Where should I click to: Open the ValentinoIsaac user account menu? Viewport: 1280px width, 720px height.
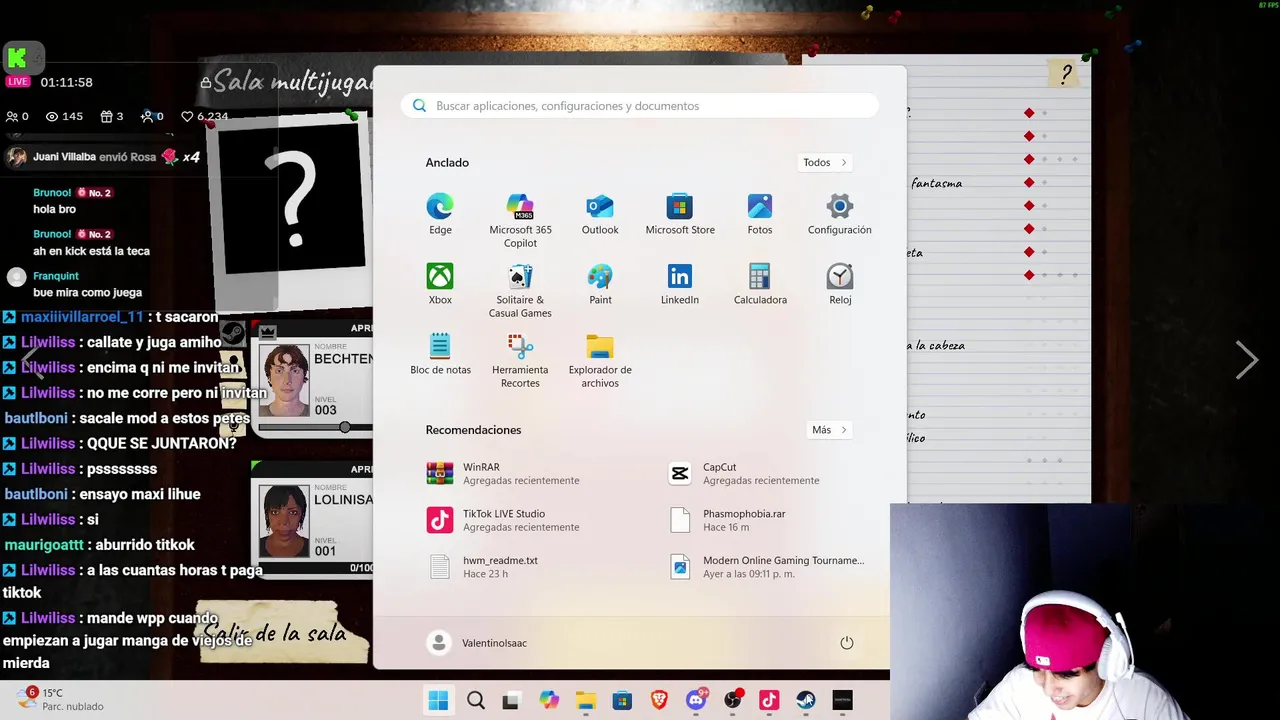(477, 643)
